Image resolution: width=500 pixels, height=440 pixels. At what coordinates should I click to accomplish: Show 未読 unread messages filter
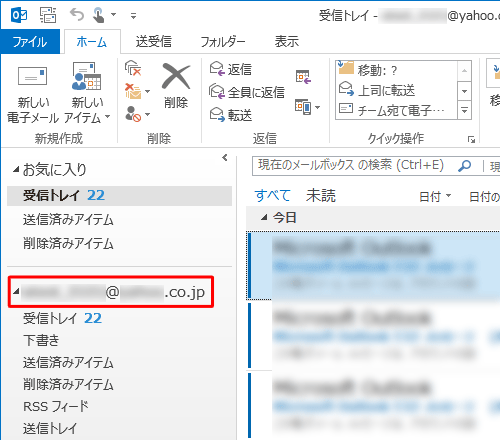(x=321, y=196)
